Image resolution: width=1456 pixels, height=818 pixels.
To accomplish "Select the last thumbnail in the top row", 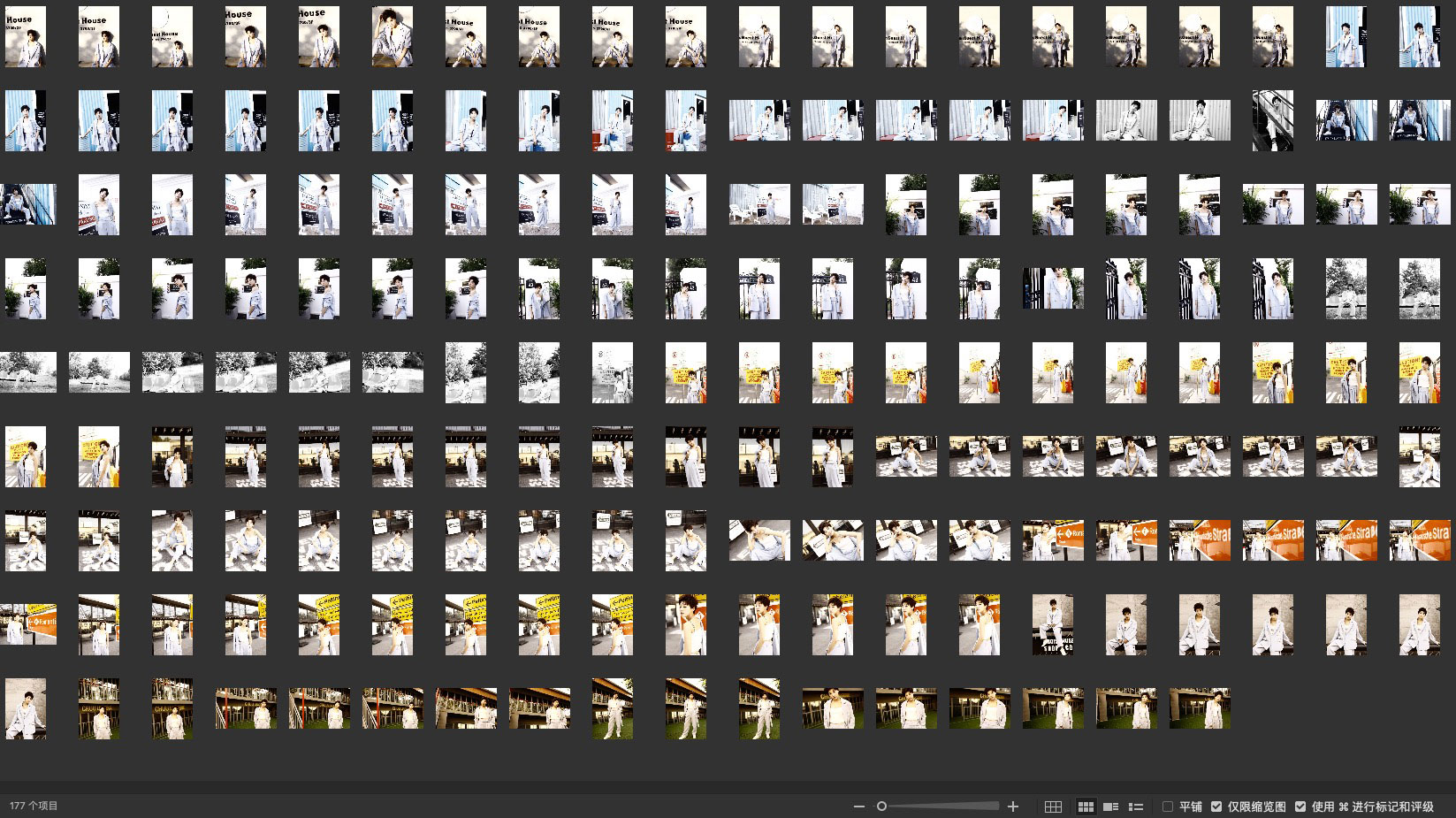I will [1419, 36].
